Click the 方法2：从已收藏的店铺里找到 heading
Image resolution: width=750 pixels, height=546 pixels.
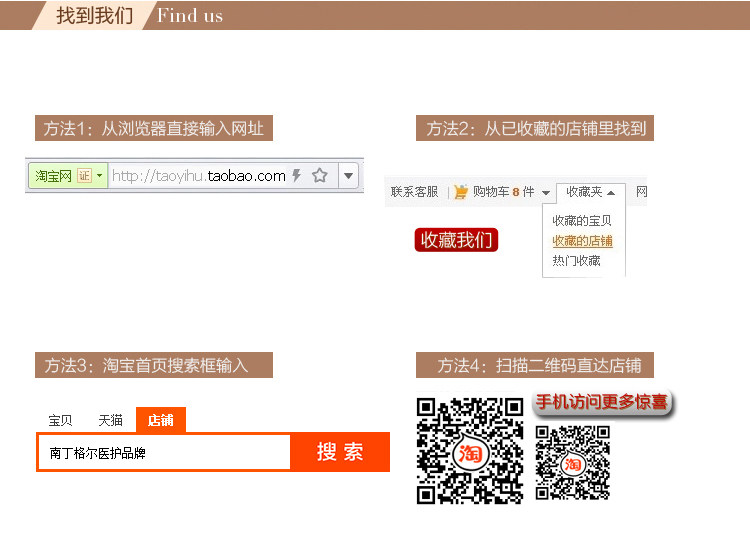tap(535, 128)
